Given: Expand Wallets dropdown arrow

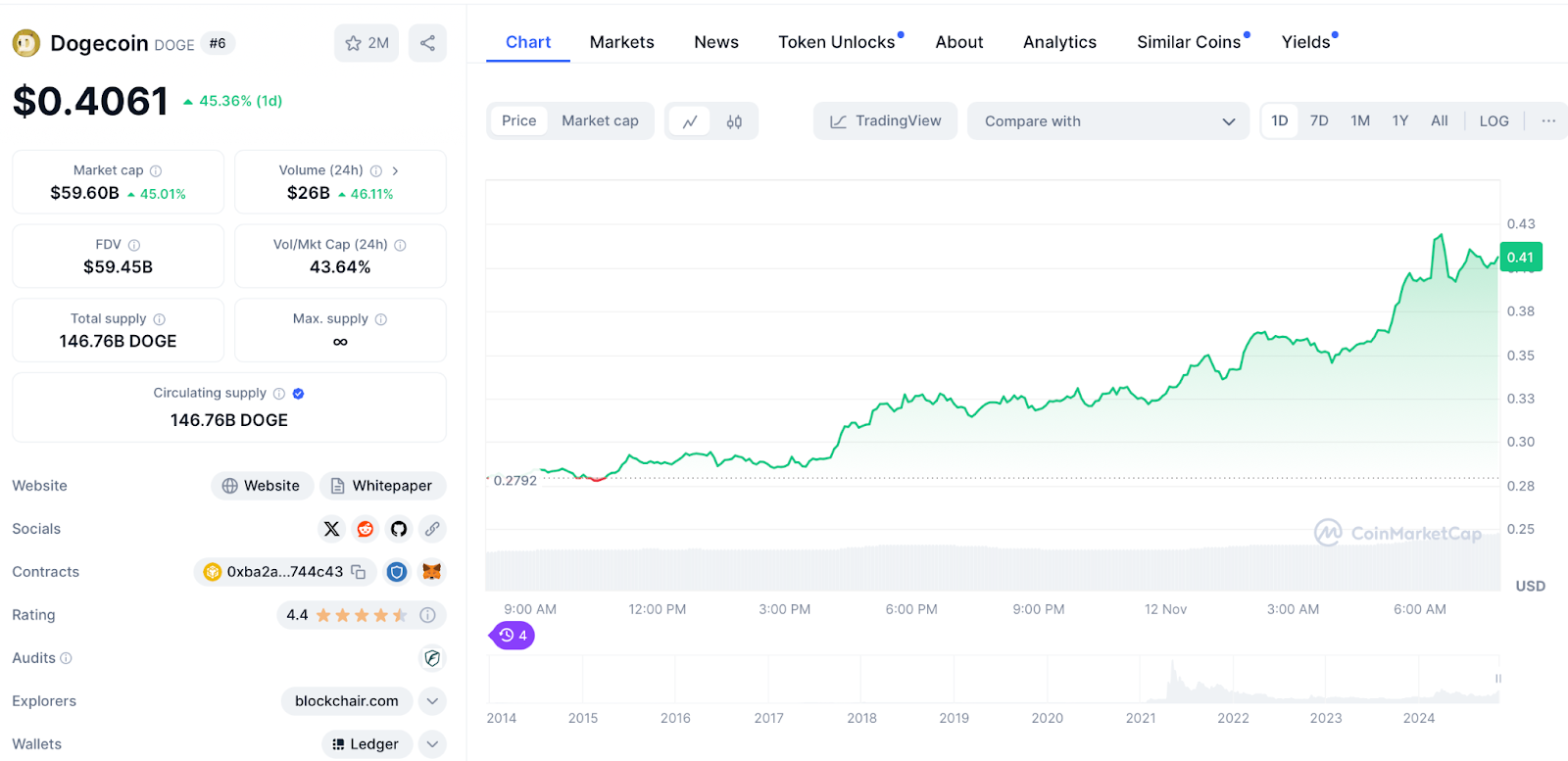Looking at the screenshot, I should [x=432, y=744].
